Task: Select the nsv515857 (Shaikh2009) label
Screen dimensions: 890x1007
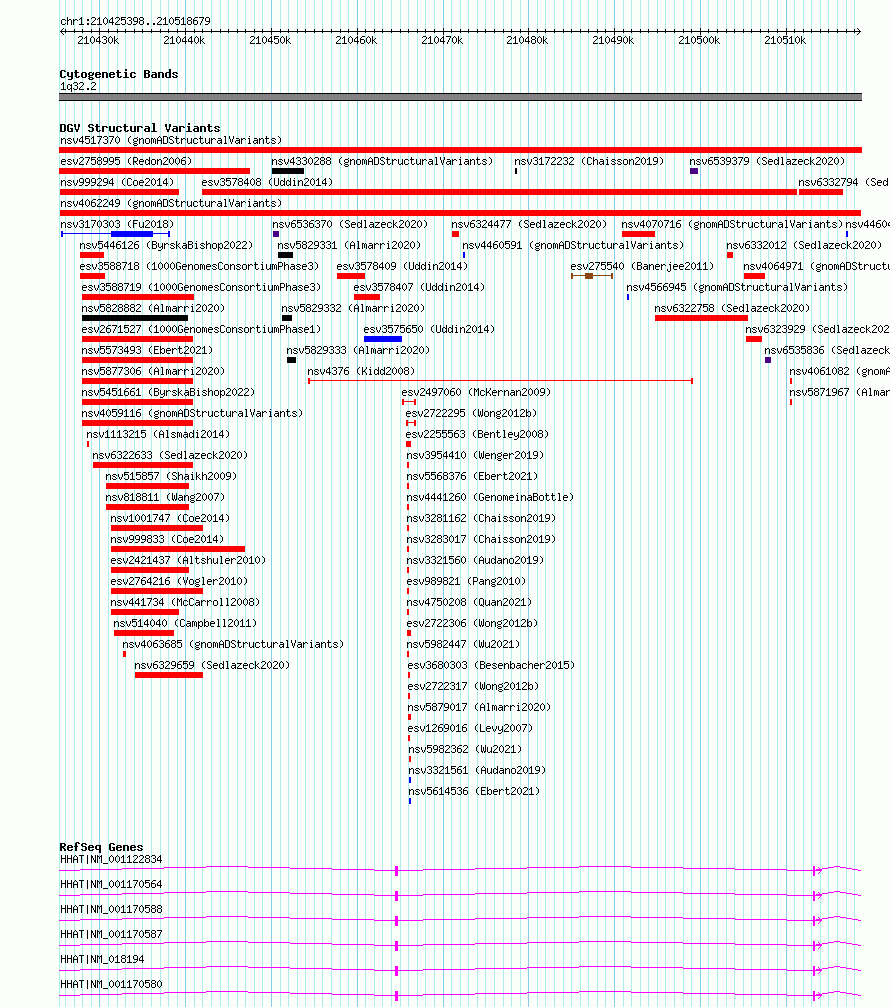Action: pos(171,476)
